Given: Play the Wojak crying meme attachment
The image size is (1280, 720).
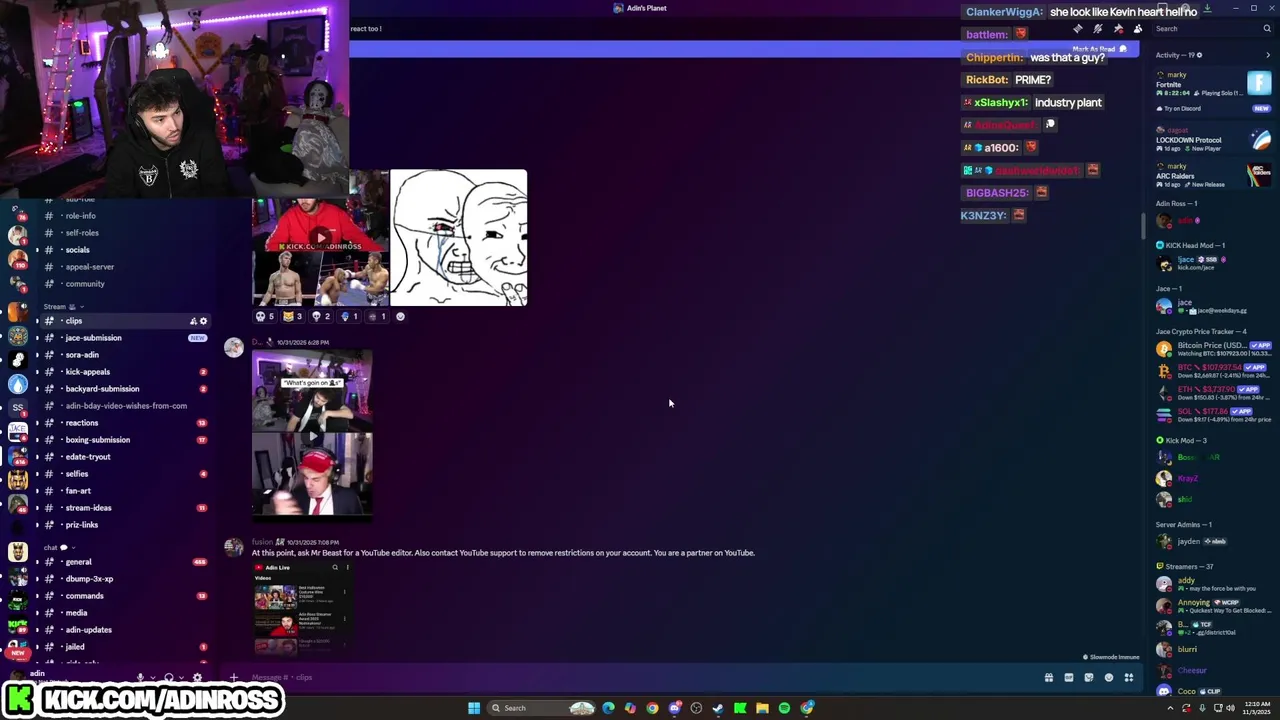Looking at the screenshot, I should click(459, 238).
